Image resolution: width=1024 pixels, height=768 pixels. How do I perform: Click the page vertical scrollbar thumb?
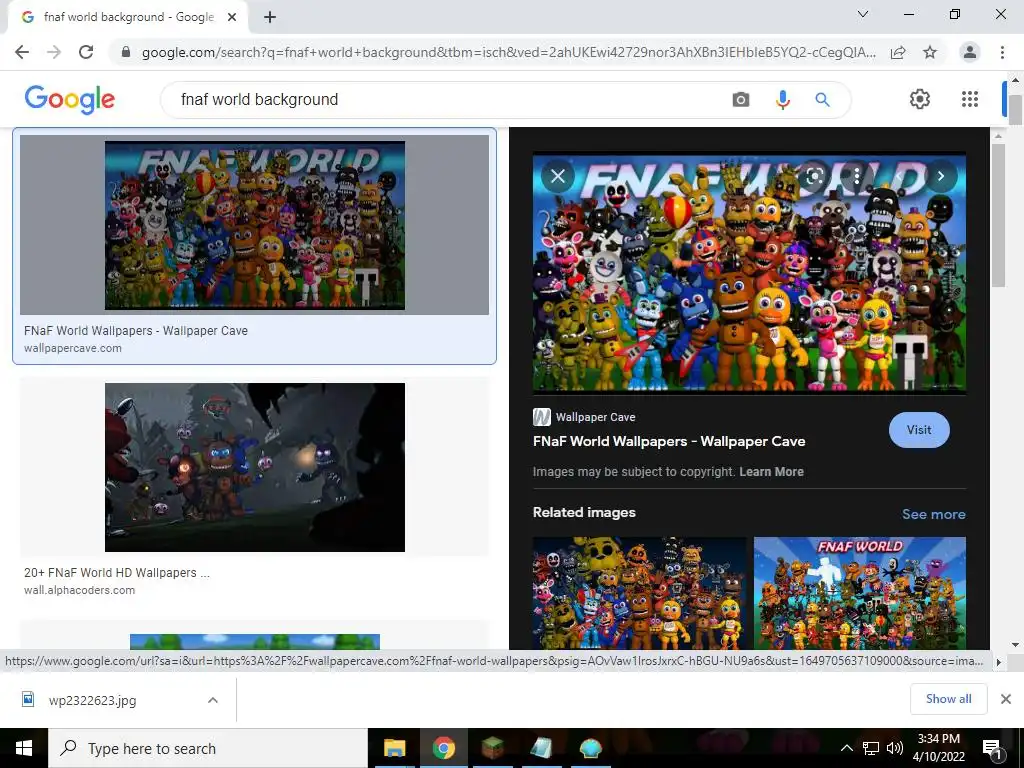1015,109
